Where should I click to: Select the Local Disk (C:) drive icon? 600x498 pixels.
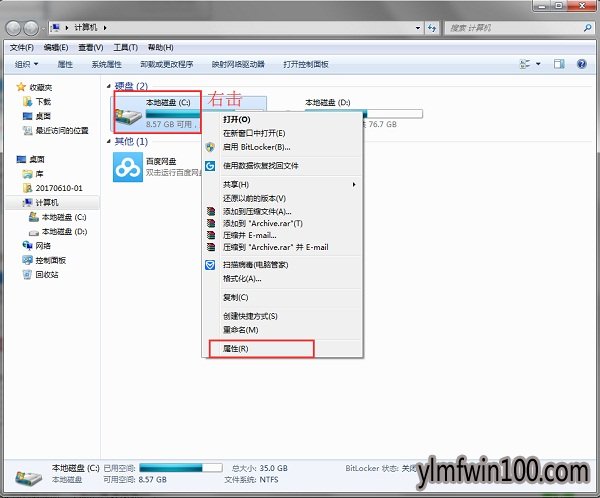coord(130,114)
